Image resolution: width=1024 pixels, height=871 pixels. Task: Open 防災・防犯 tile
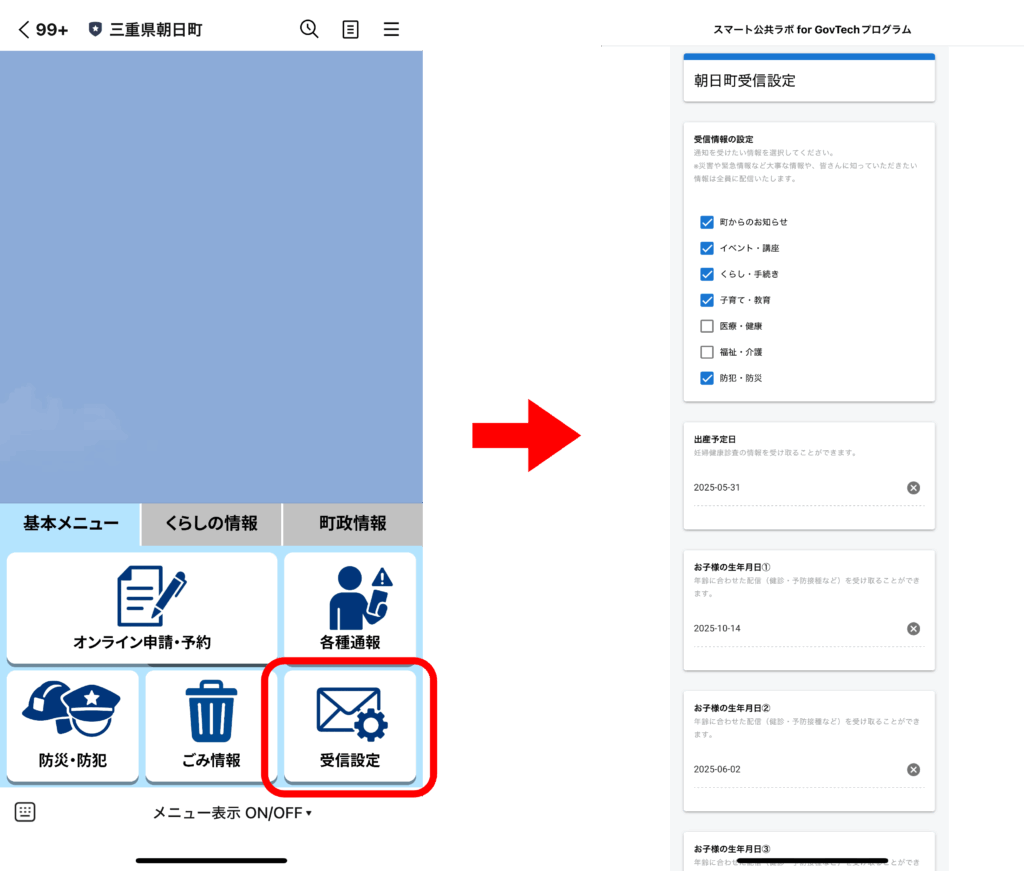[x=72, y=725]
